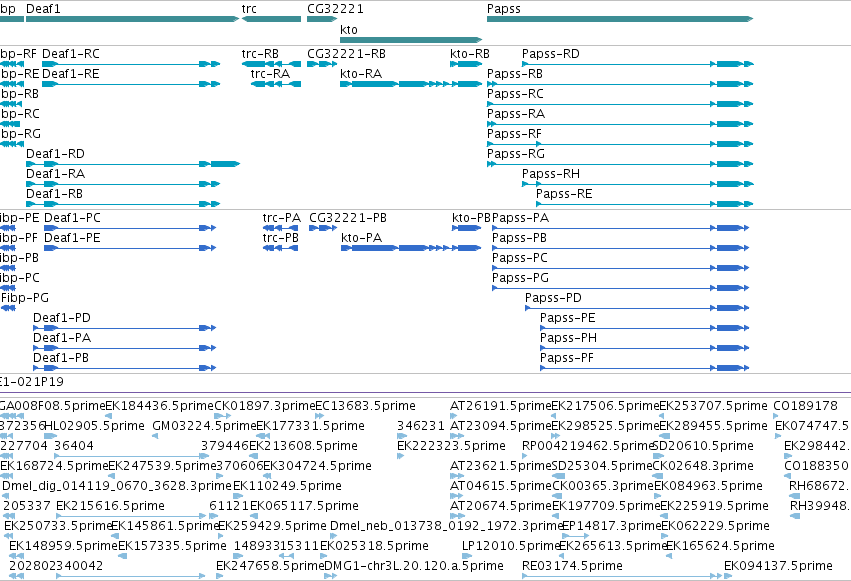Viewport: 851px width, 581px height.
Task: Click the trc-RA transcript
Action: click(276, 84)
